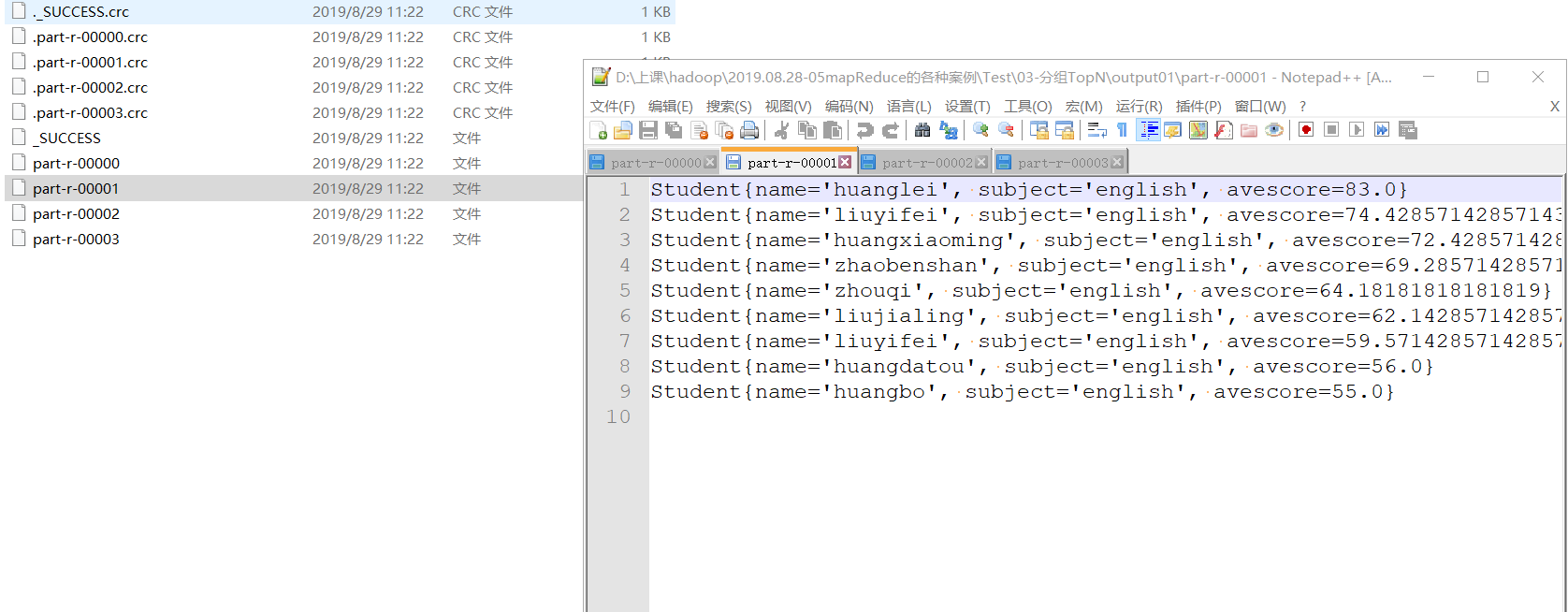Image resolution: width=1568 pixels, height=612 pixels.
Task: Click the Synchronize vertical scrolling icon
Action: (1038, 130)
